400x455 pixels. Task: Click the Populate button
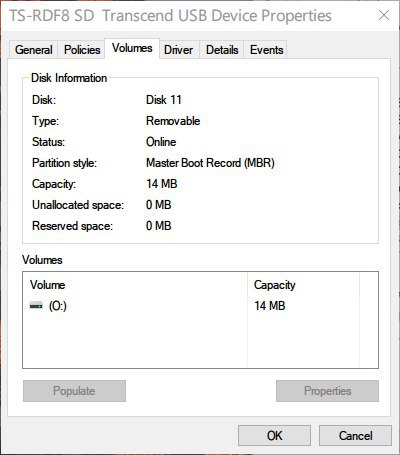pos(74,391)
